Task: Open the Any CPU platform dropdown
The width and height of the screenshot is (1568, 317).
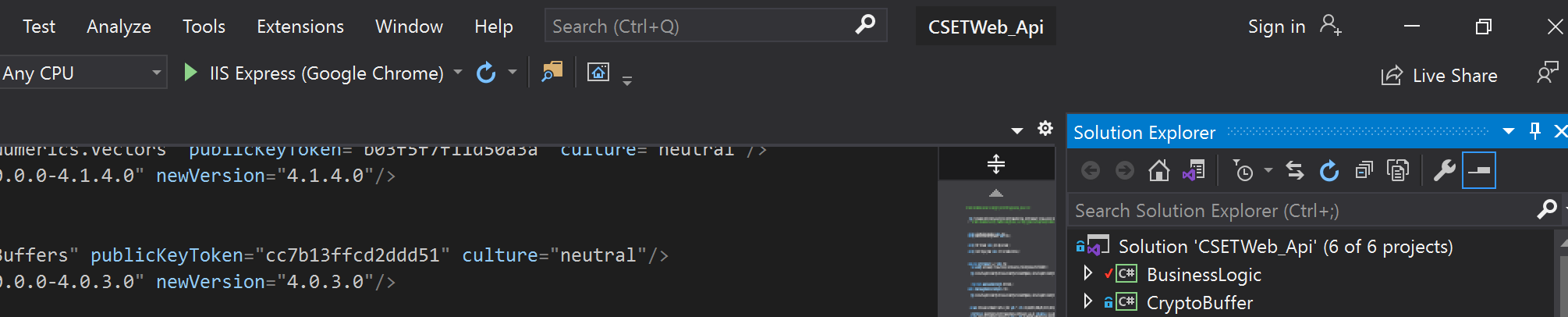Action: click(x=83, y=73)
